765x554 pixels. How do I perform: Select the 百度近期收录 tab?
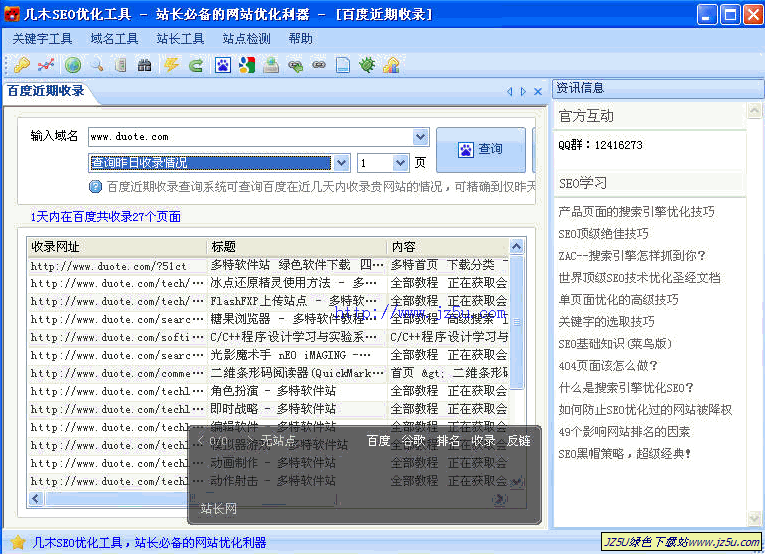click(46, 91)
